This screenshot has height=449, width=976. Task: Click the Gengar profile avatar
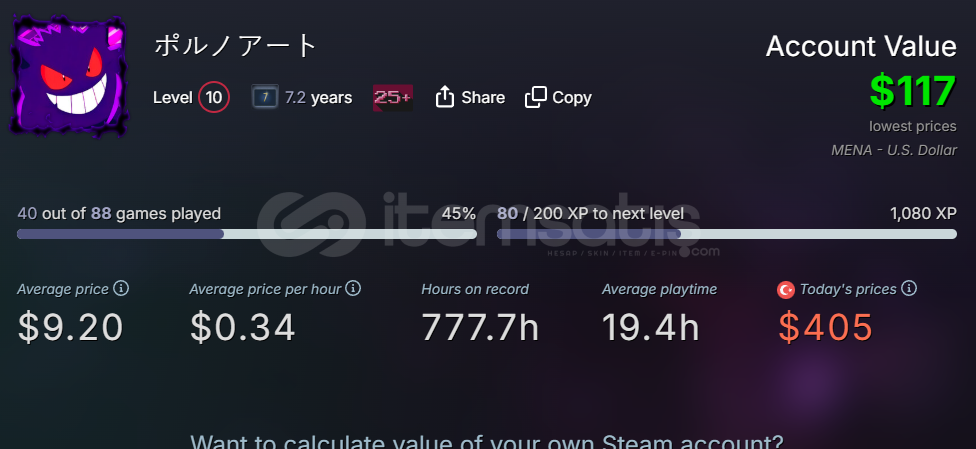[x=68, y=75]
